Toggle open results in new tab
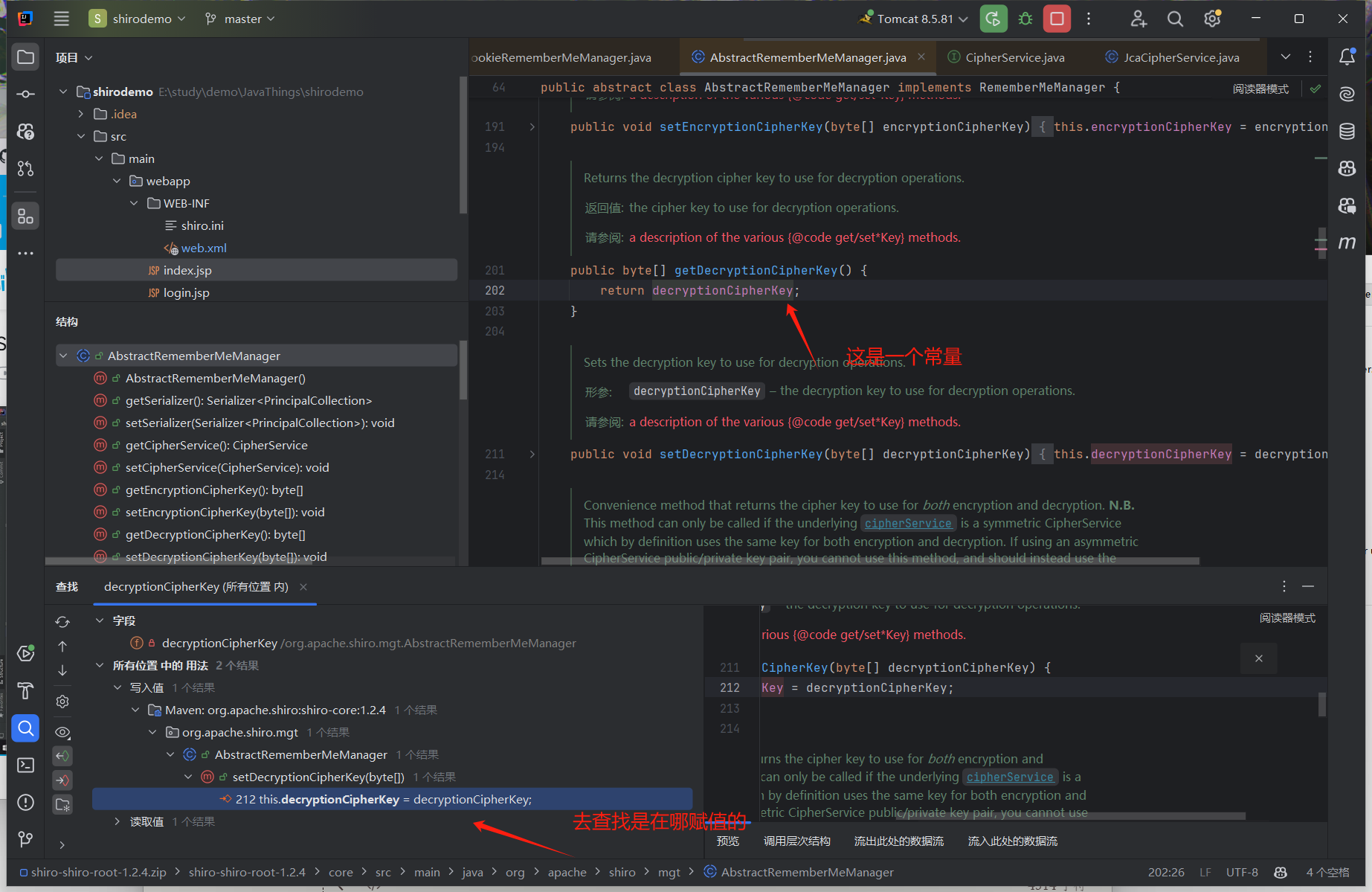The width and height of the screenshot is (1372, 892). click(x=62, y=804)
